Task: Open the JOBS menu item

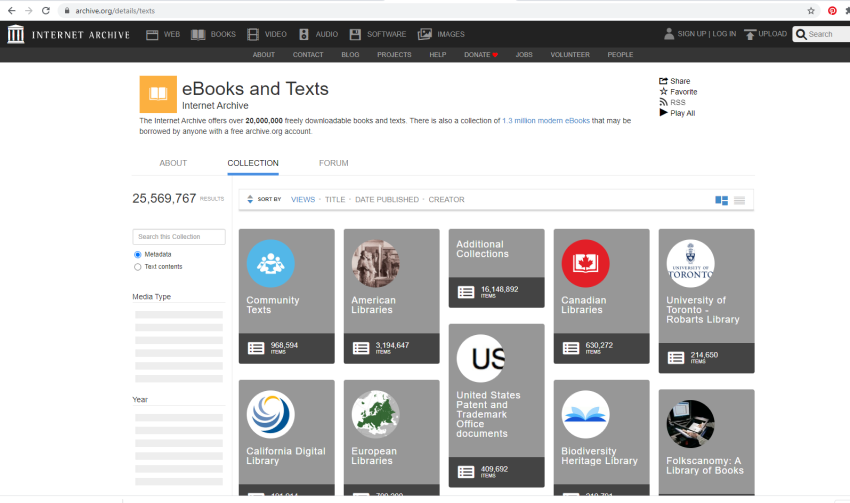Action: click(524, 55)
